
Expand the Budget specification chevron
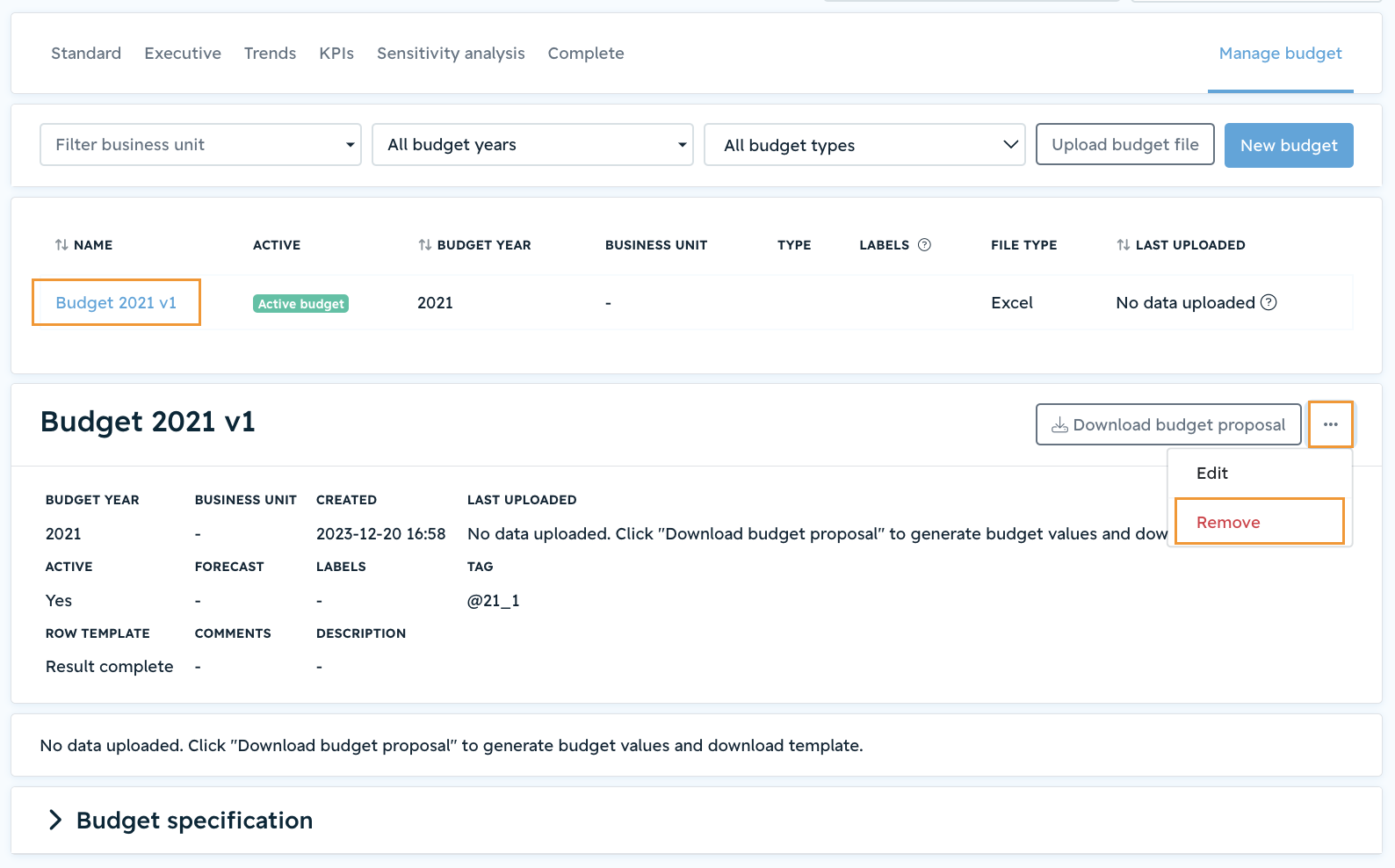55,820
